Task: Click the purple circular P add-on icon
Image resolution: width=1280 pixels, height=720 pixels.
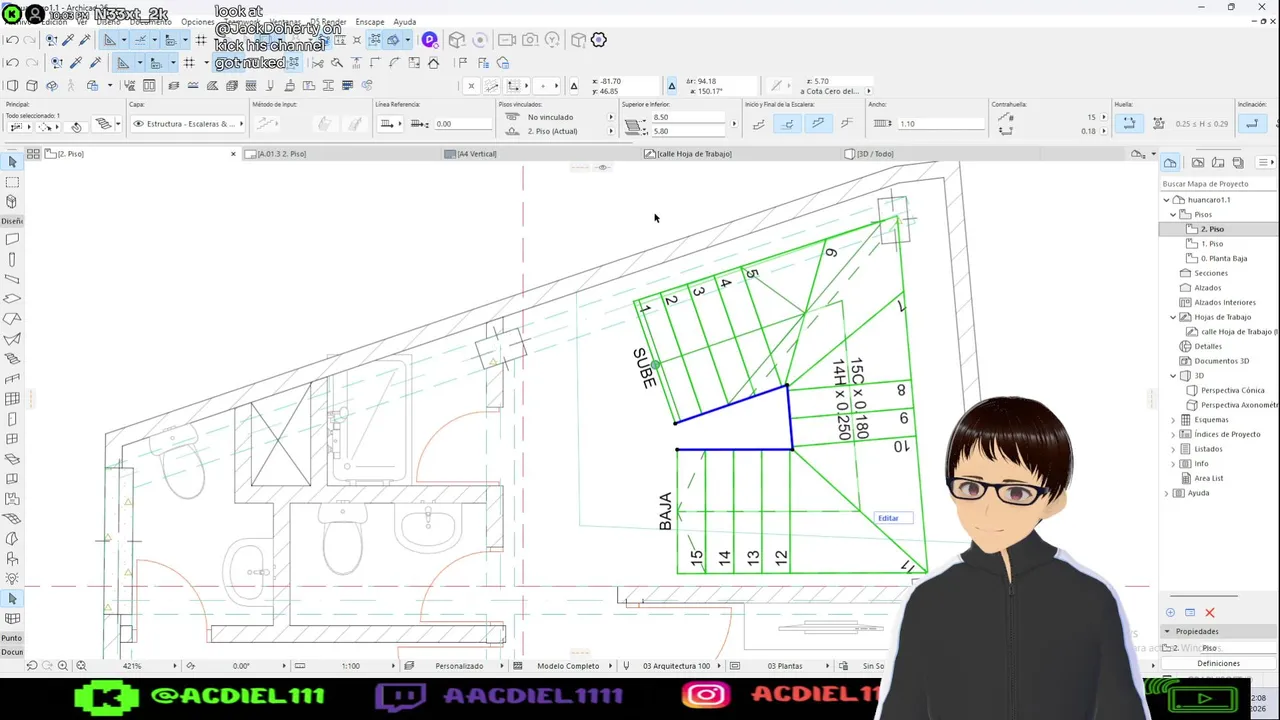Action: point(430,40)
